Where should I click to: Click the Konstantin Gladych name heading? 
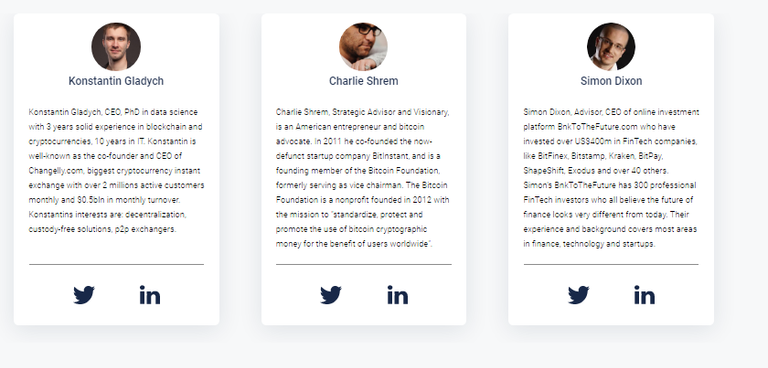116,81
